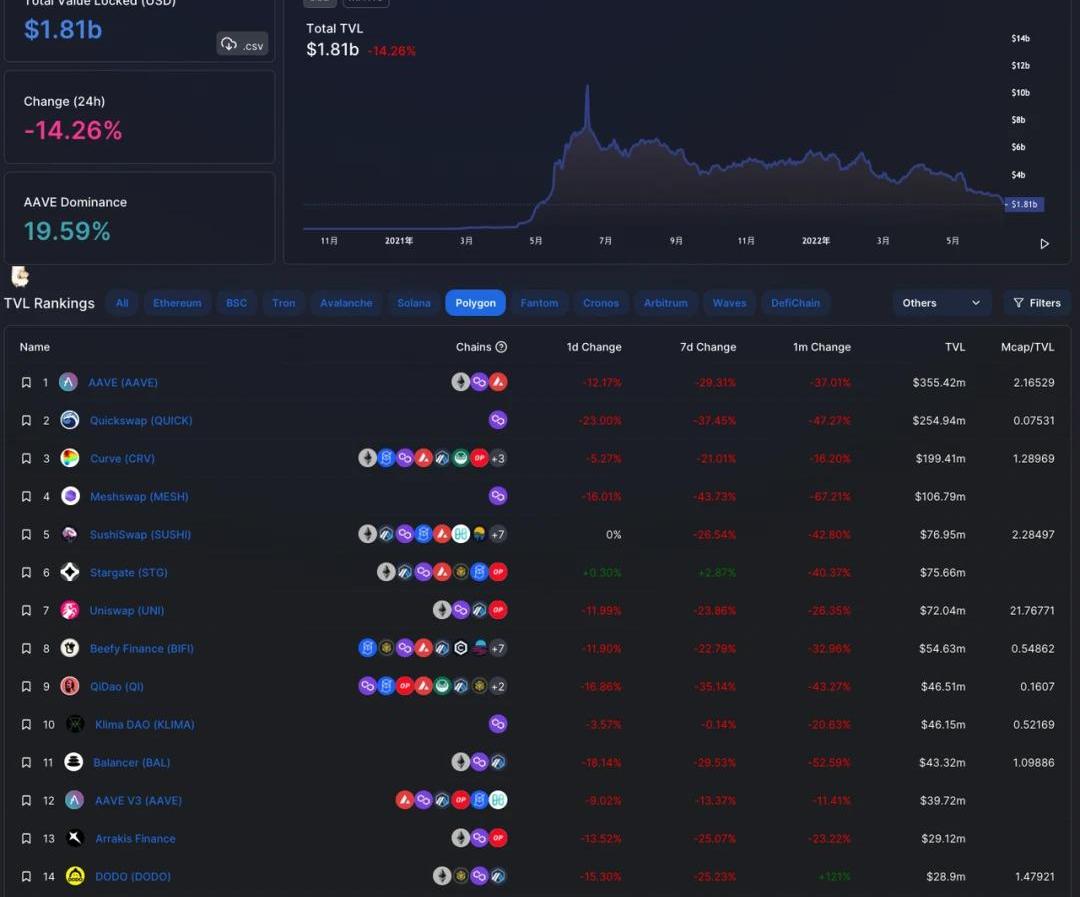Open the Filters menu
The image size is (1080, 897).
pyautogui.click(x=1036, y=303)
